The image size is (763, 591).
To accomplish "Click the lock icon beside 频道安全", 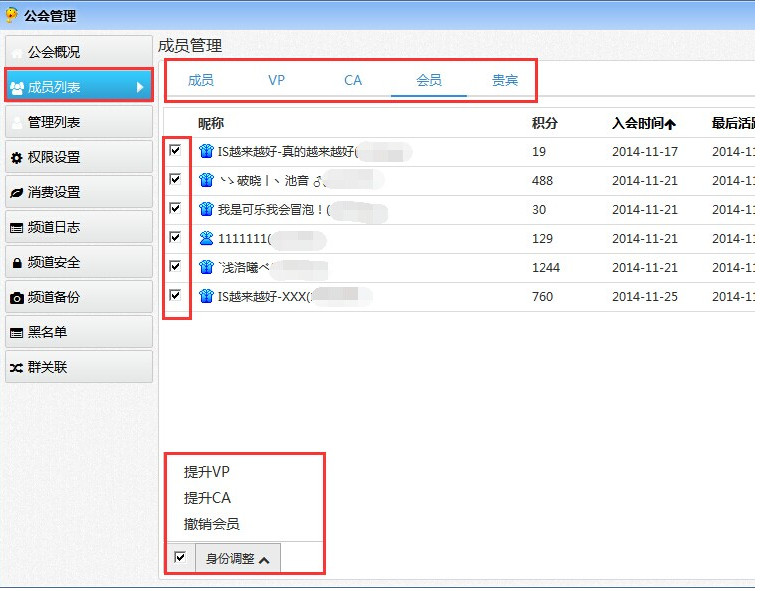I will pyautogui.click(x=16, y=263).
